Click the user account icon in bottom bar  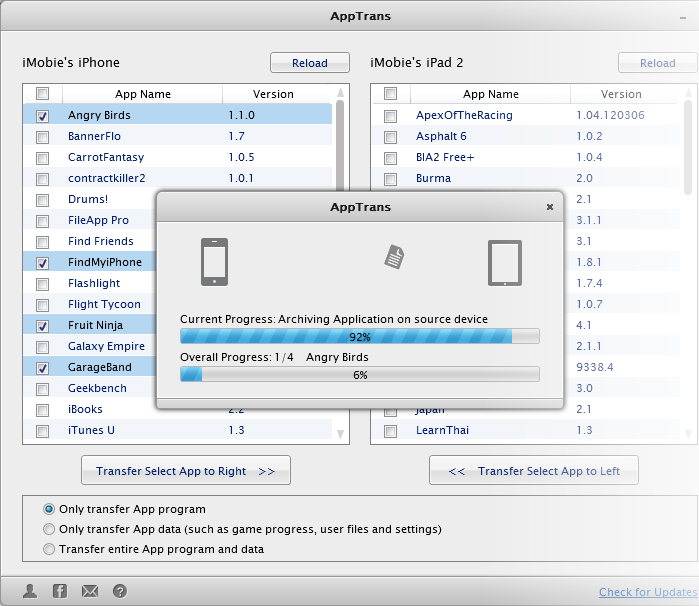[30, 591]
